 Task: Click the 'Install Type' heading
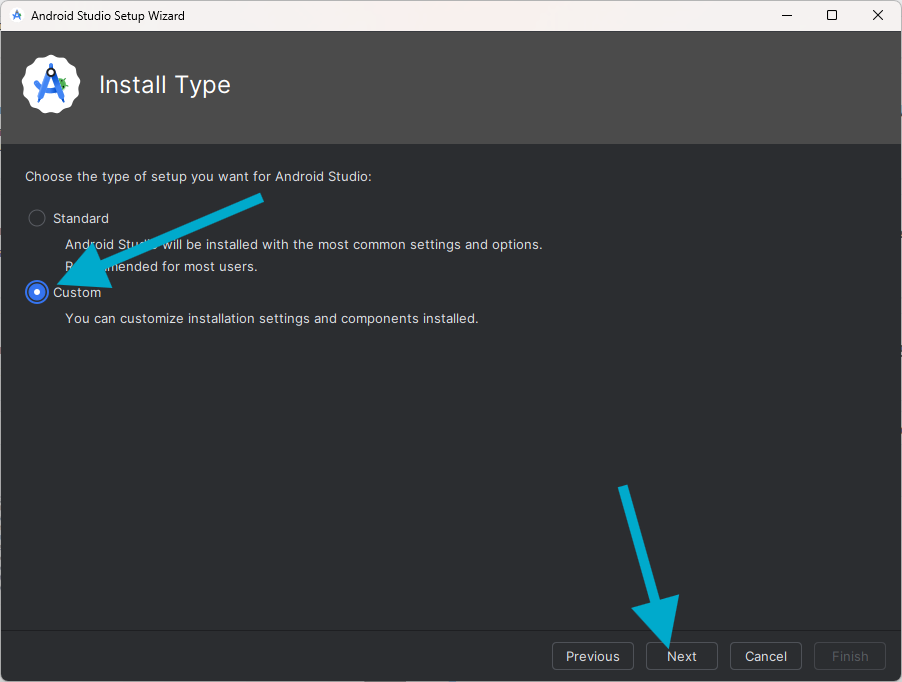click(x=165, y=85)
